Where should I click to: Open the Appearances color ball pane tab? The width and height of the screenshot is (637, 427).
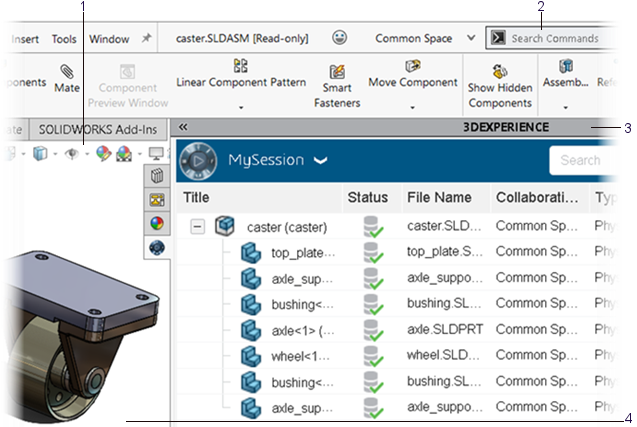click(156, 223)
